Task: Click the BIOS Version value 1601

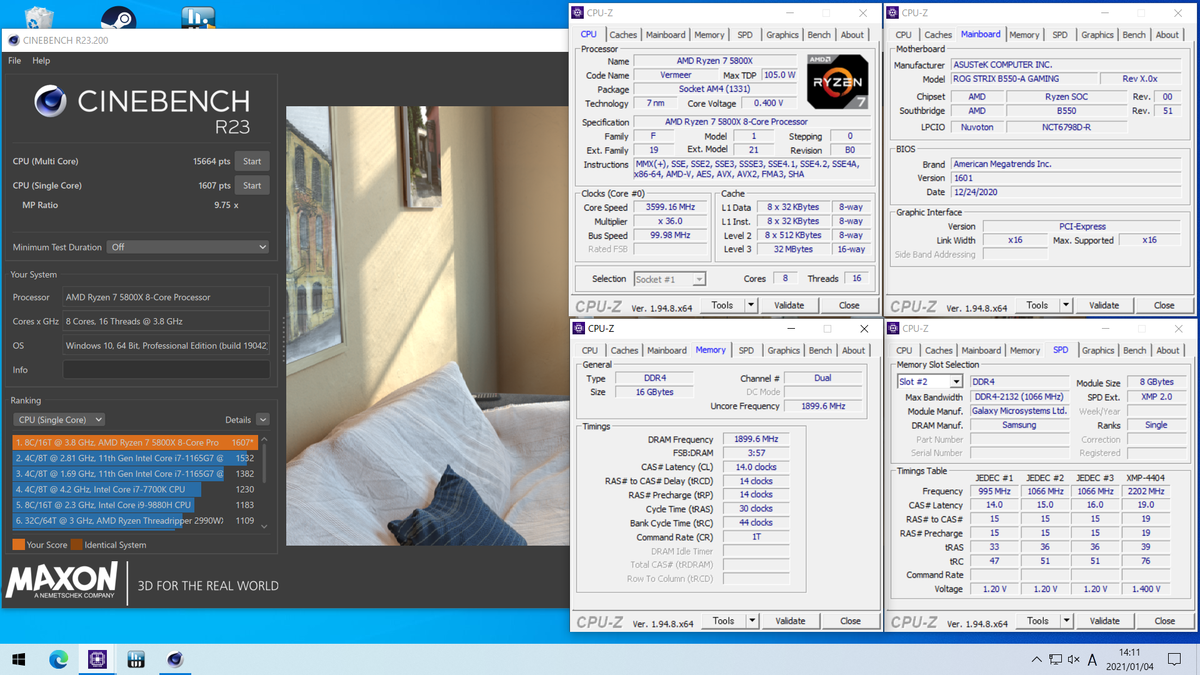Action: 1068,178
